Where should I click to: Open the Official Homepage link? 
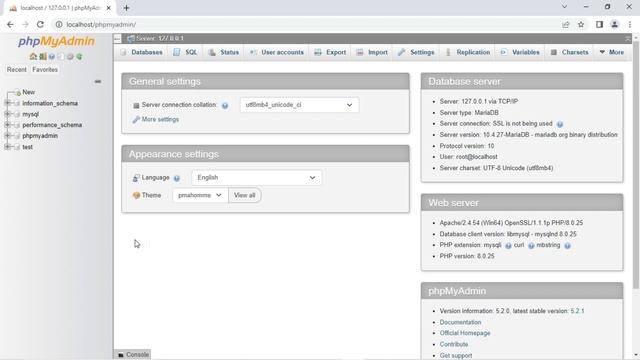tap(465, 333)
